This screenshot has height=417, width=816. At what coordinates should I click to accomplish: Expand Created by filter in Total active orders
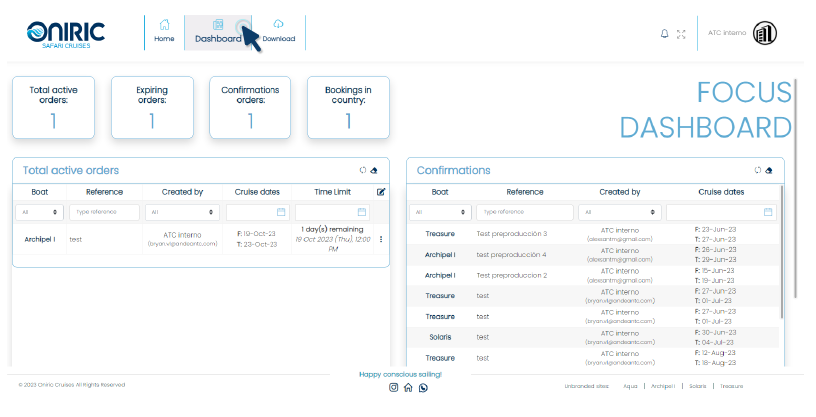pos(182,212)
